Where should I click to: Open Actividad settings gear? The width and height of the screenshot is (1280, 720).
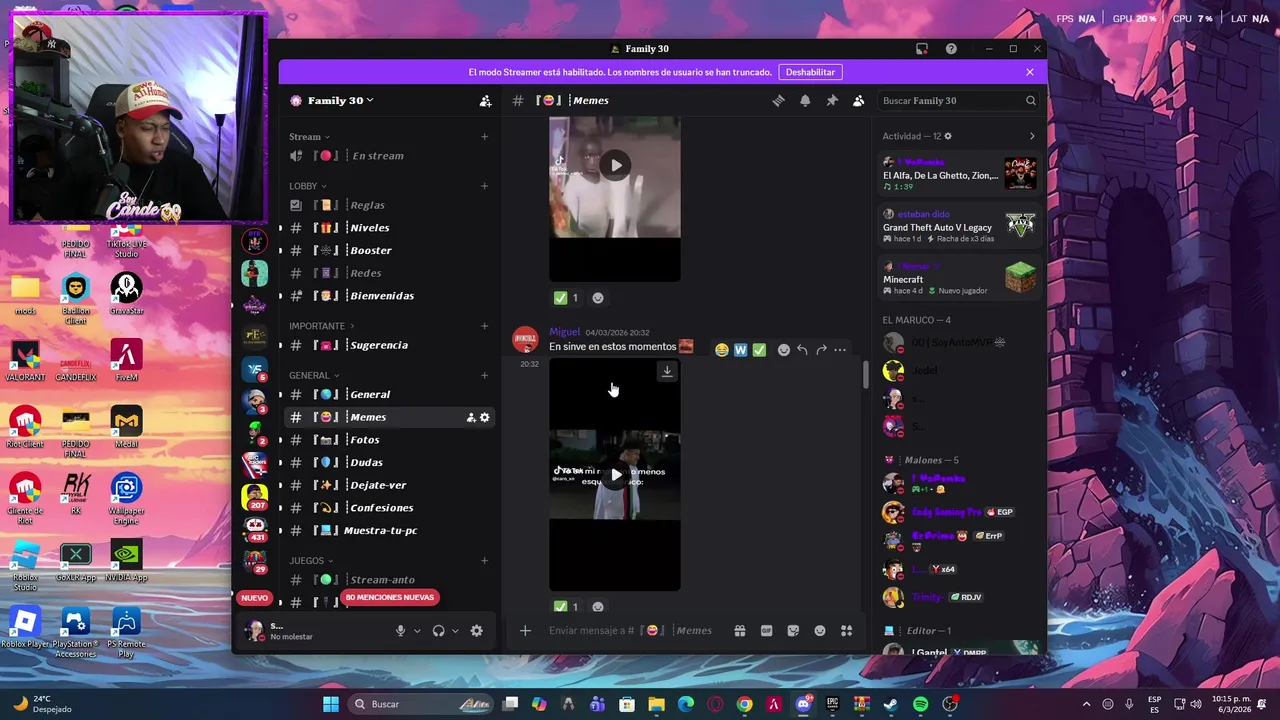coord(948,136)
